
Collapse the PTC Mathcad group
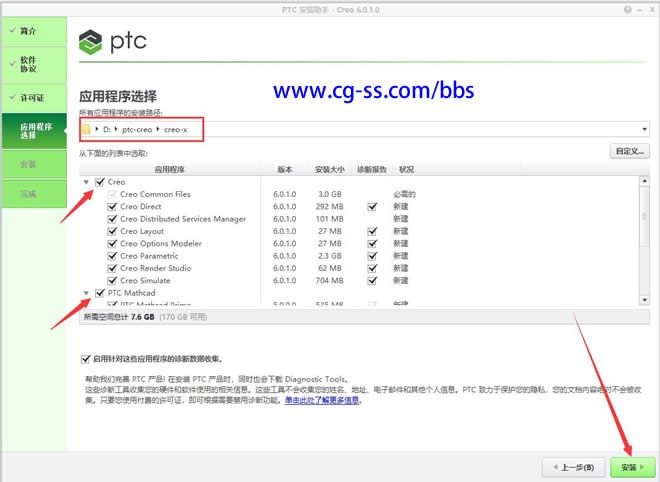[86, 293]
